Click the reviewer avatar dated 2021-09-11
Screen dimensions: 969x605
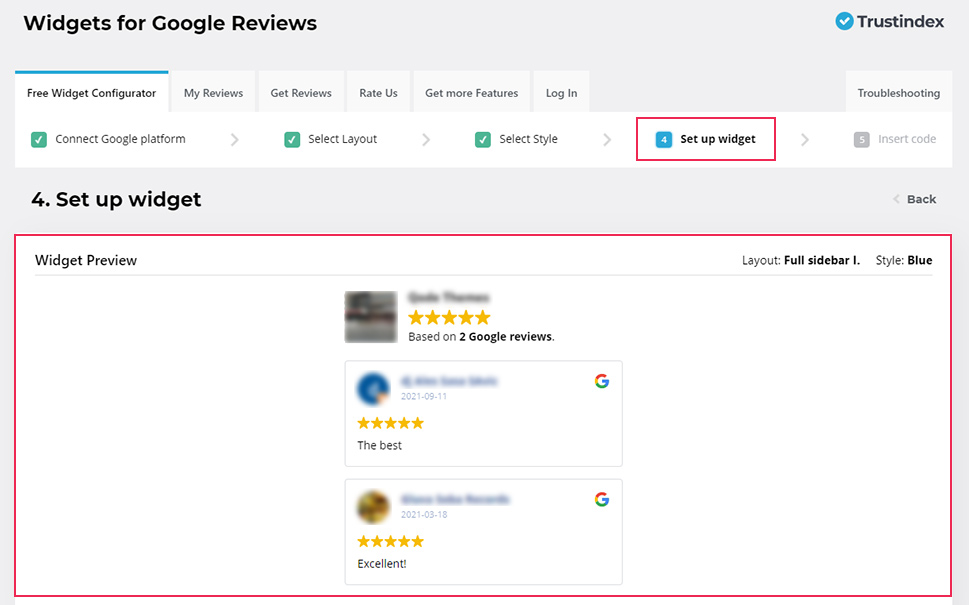373,389
